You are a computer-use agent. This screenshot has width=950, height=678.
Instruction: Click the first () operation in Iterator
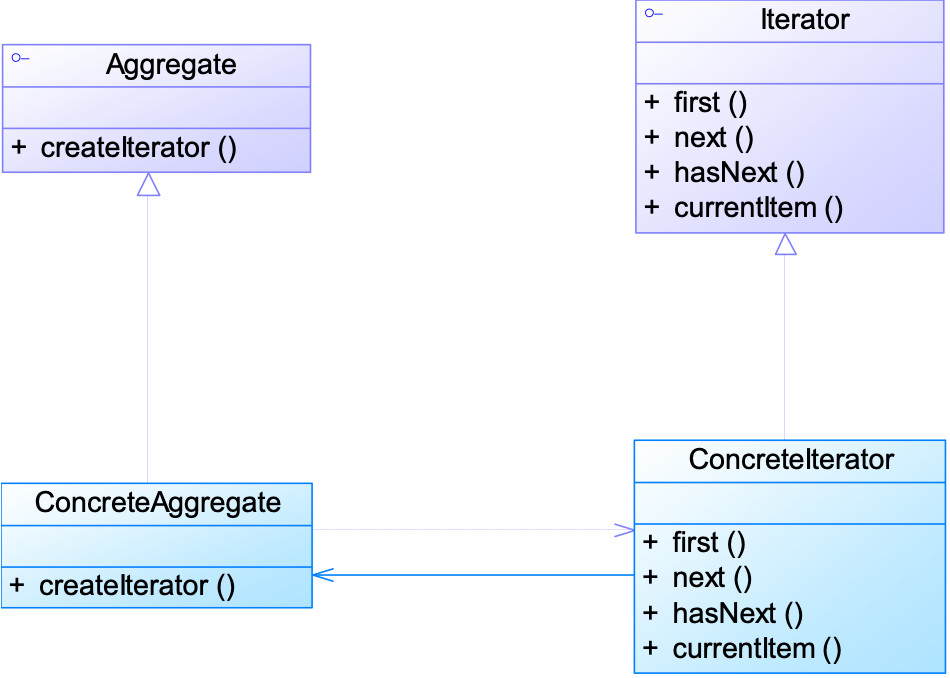coord(710,102)
